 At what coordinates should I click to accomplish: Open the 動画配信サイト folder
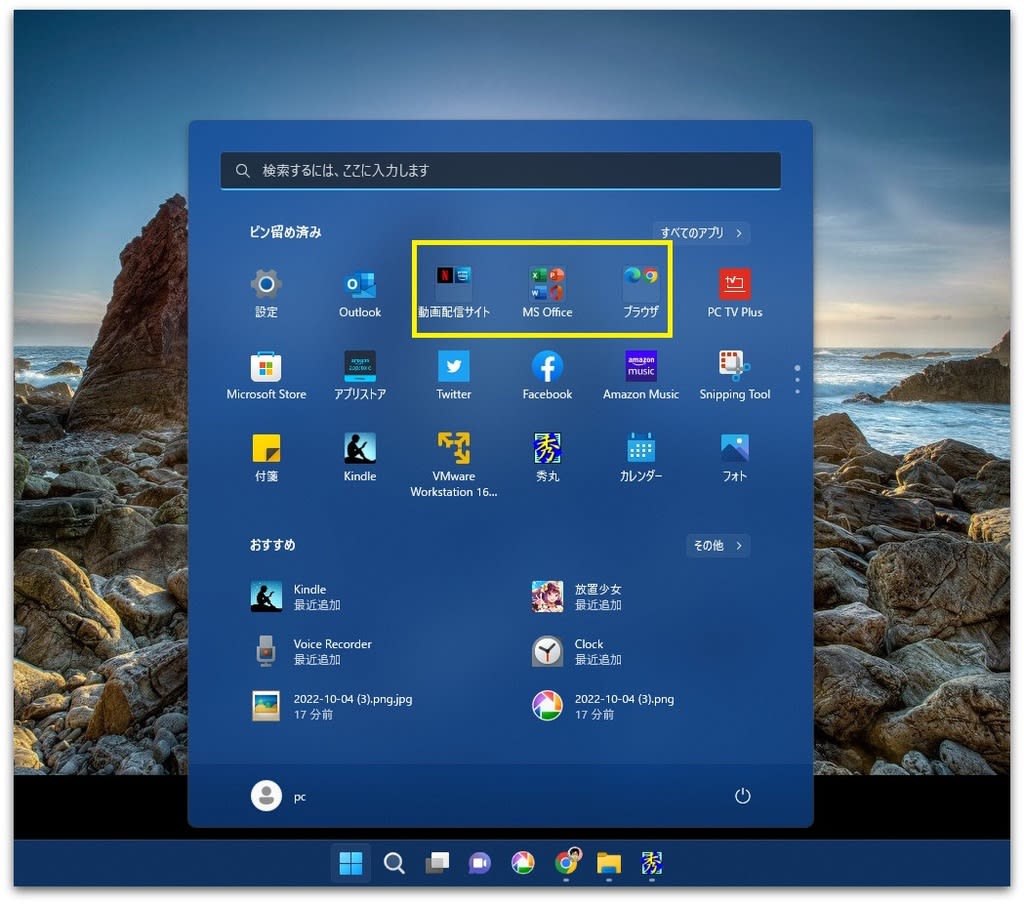click(453, 293)
